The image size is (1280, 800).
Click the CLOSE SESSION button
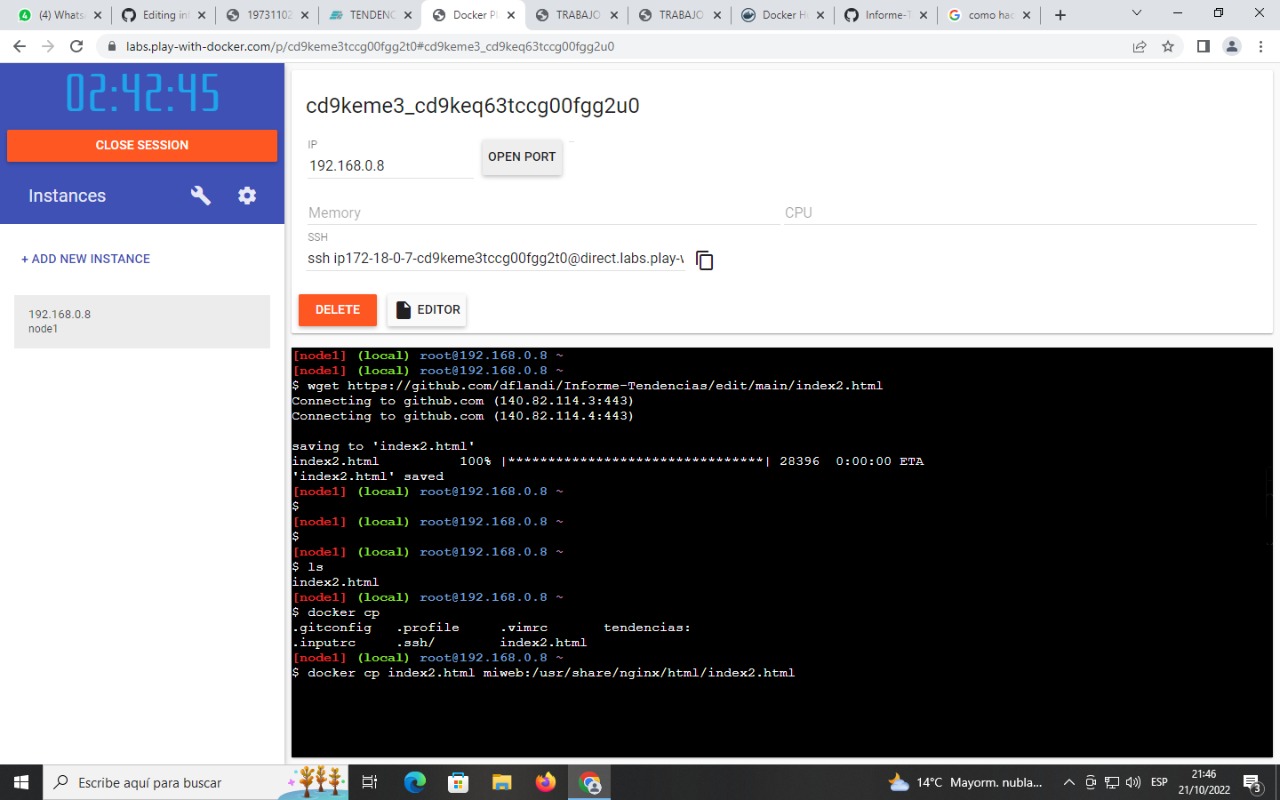(x=142, y=145)
